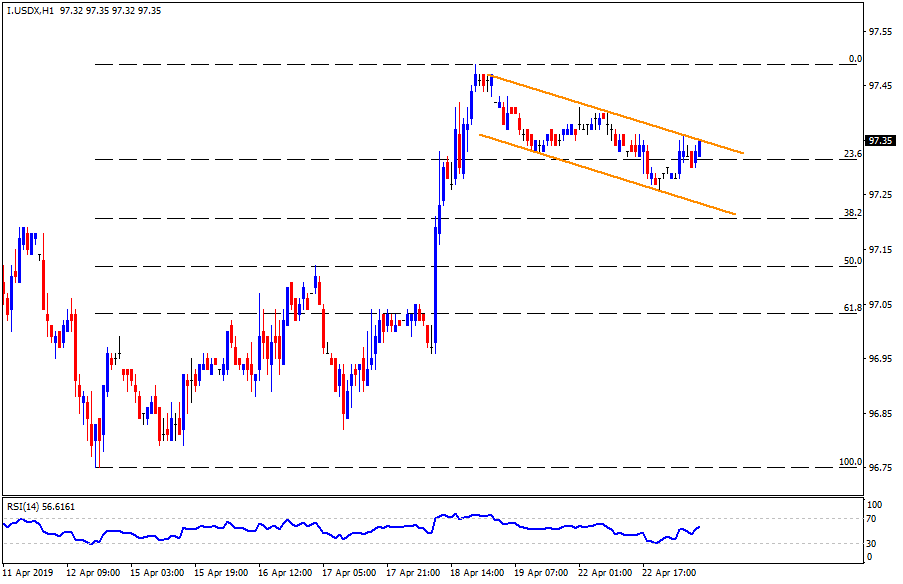Select the 50.0 Fibonacci retracement label
Image resolution: width=903 pixels, height=584 pixels.
852,261
